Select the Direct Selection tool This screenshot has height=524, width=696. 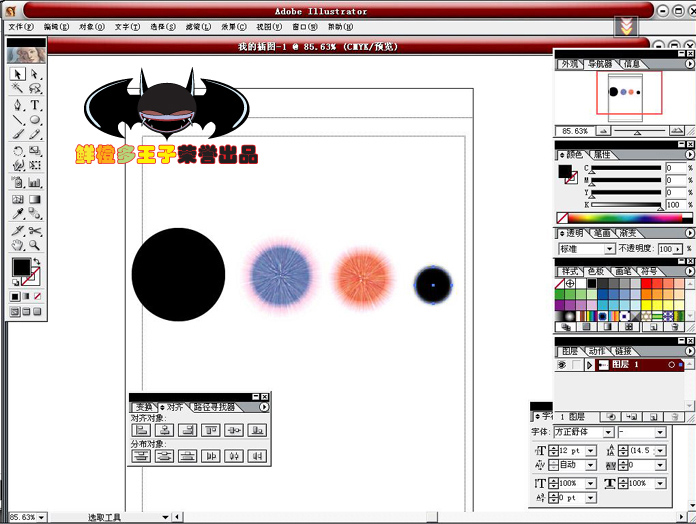tap(35, 74)
